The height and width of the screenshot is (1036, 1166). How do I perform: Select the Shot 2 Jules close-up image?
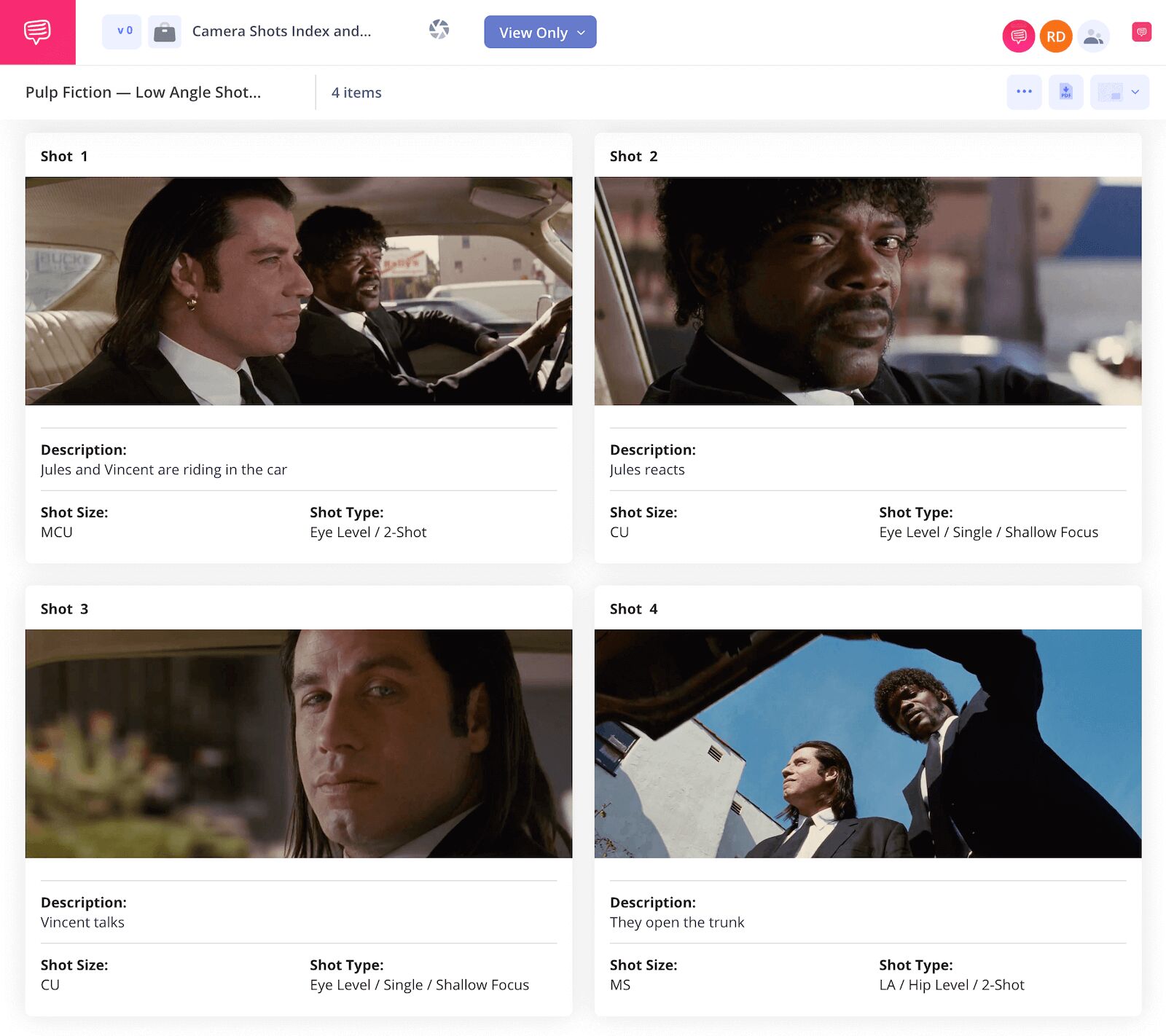[x=867, y=291]
